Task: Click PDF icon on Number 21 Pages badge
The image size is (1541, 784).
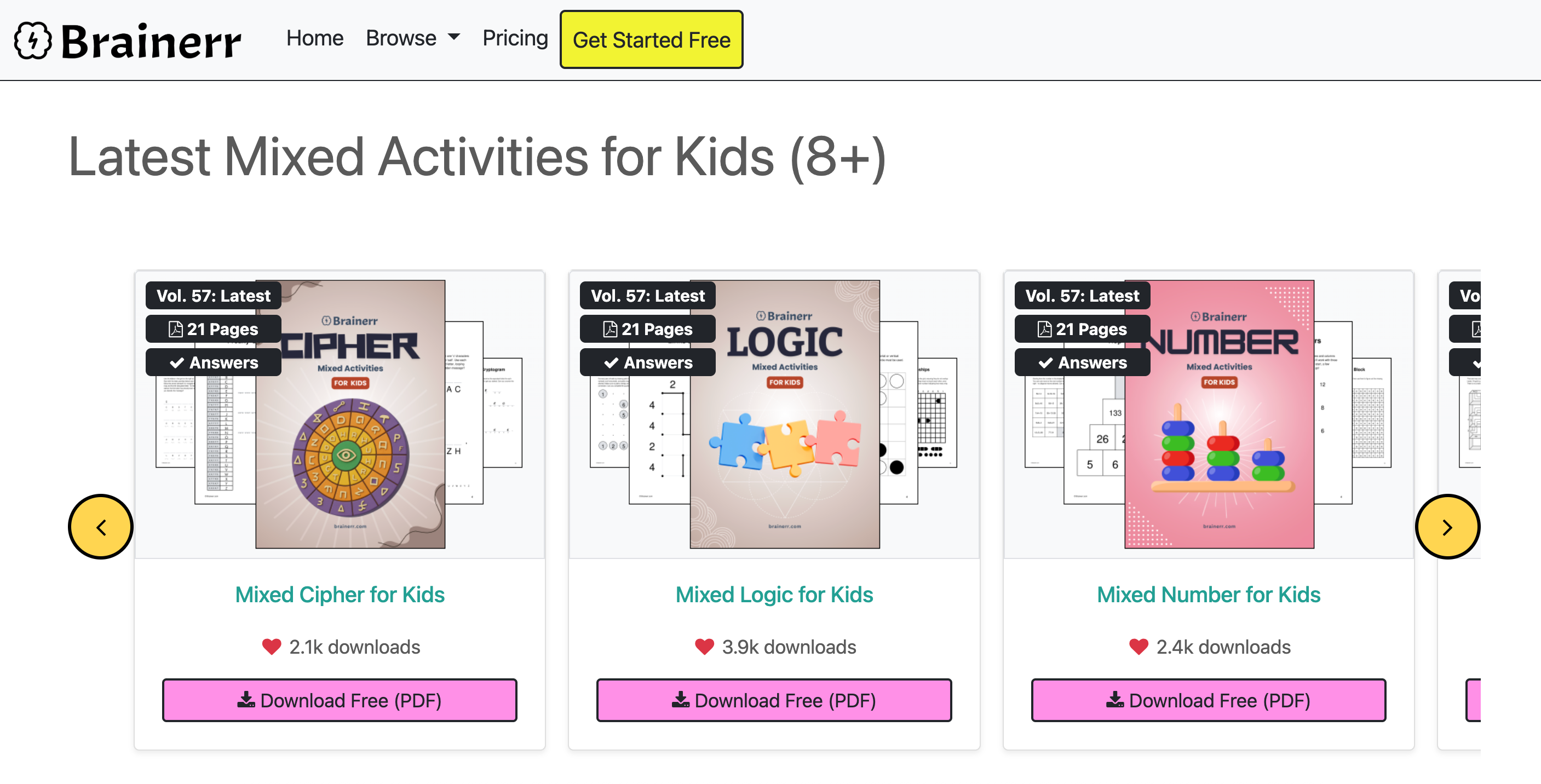Action: [x=1044, y=329]
